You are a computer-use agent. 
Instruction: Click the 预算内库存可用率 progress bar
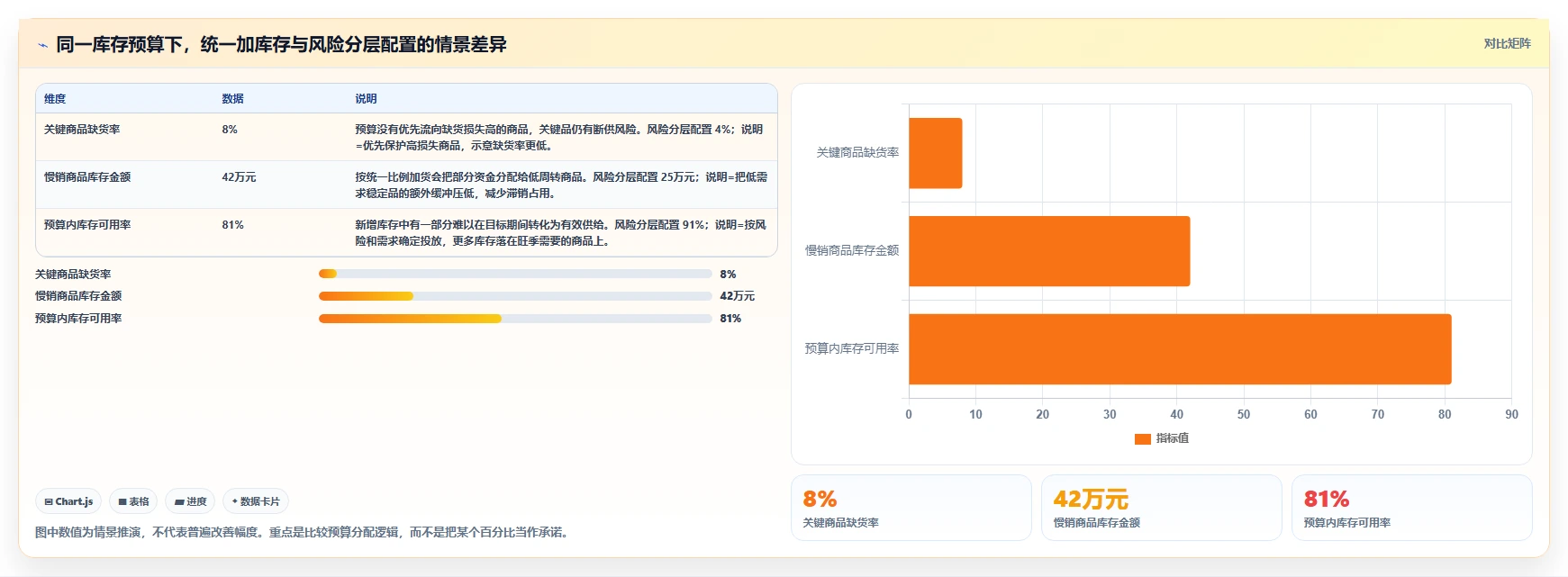click(515, 318)
